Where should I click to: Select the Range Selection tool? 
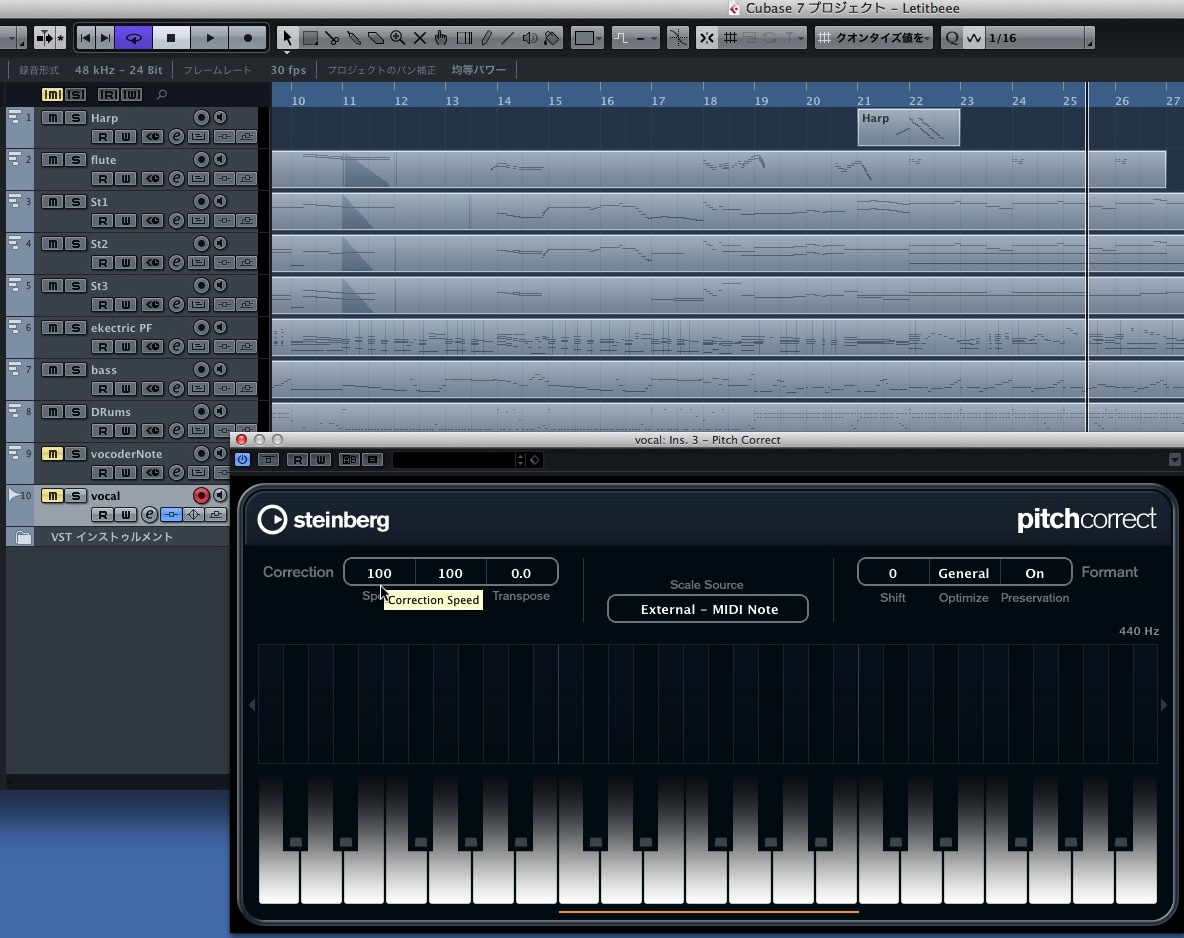[310, 38]
